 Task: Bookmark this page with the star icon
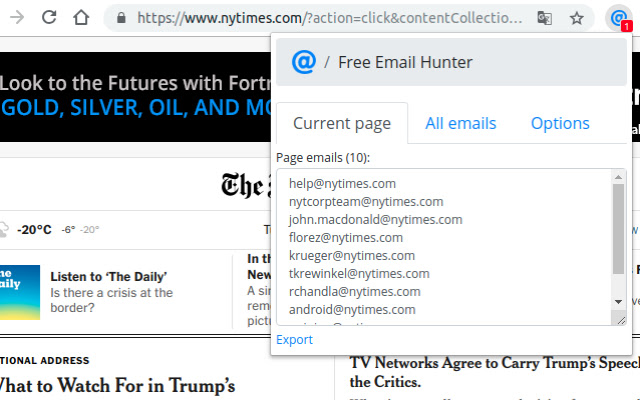[x=577, y=18]
